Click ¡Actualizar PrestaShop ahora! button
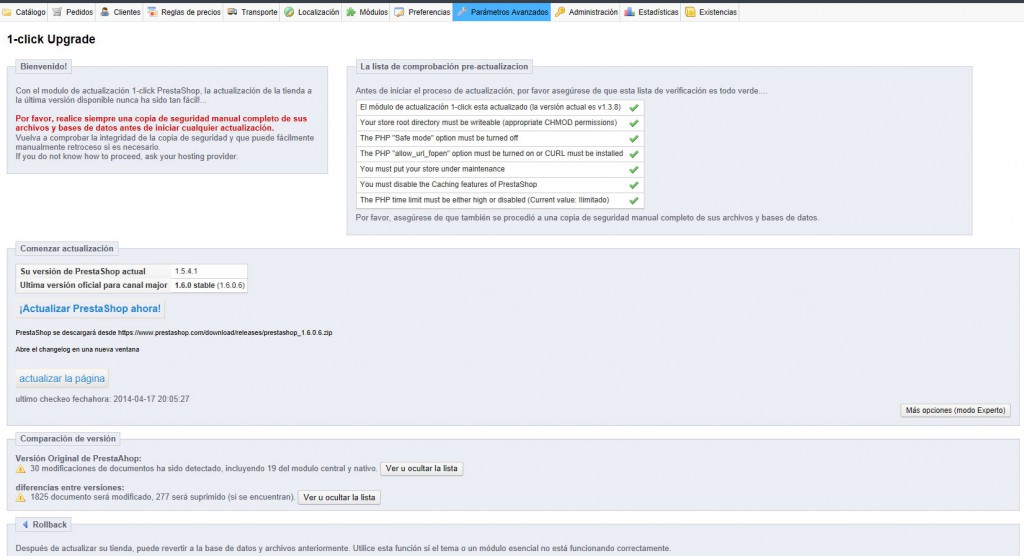The image size is (1024, 556). (x=90, y=308)
